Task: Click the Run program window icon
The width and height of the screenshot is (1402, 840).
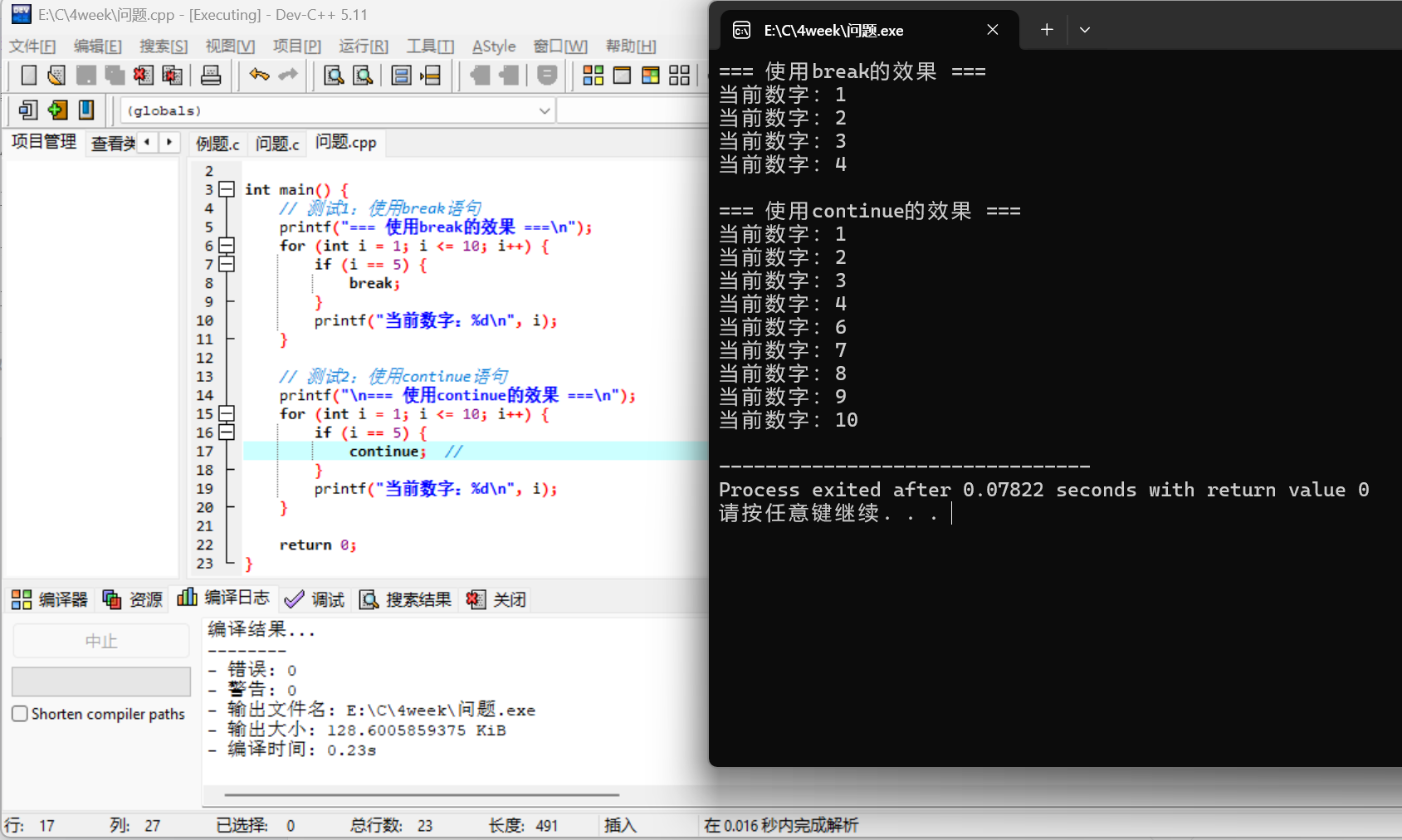Action: coord(622,76)
